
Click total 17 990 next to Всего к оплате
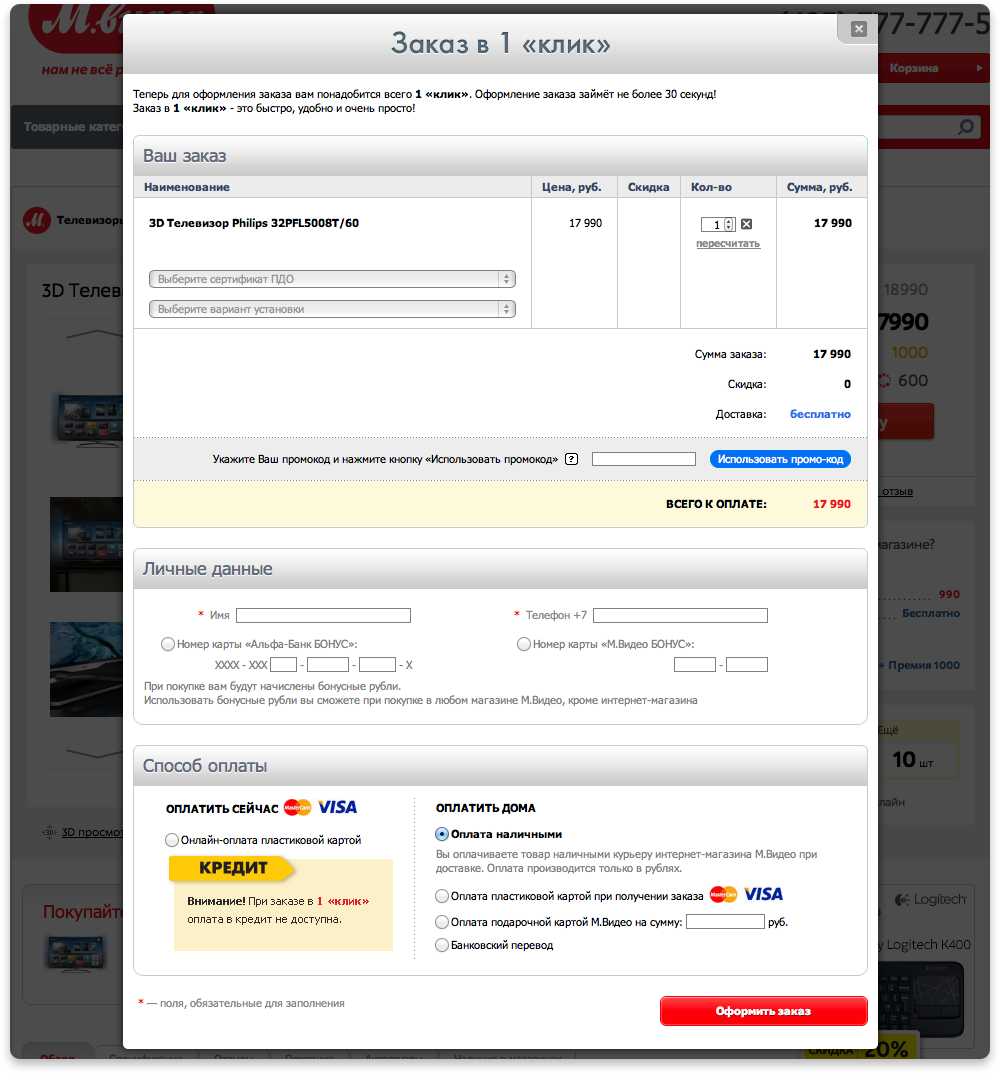(x=832, y=504)
